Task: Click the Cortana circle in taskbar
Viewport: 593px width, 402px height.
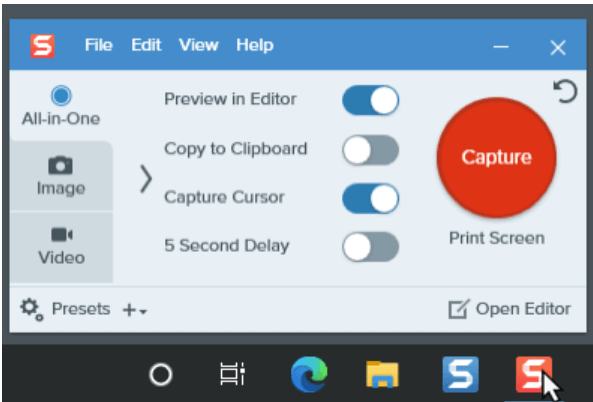Action: point(161,375)
